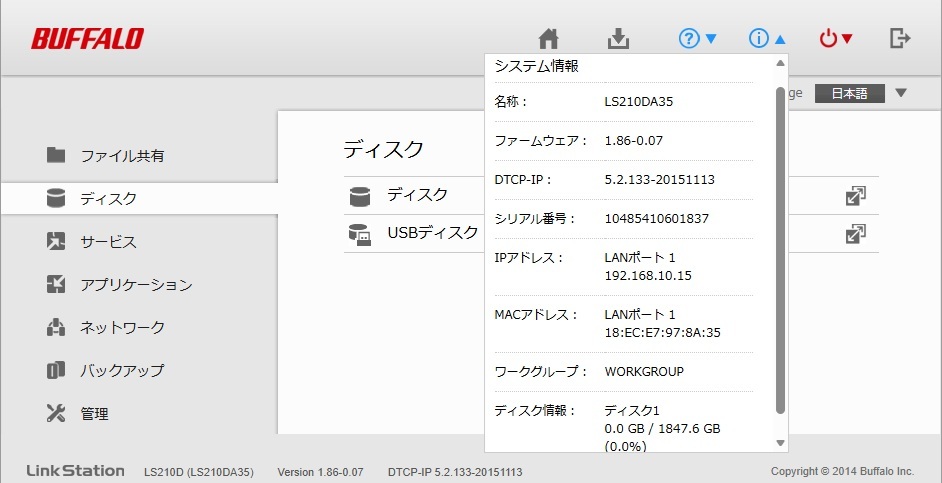942x483 pixels.
Task: Click the disk cylinder icon in sidebar
Action: coord(56,198)
